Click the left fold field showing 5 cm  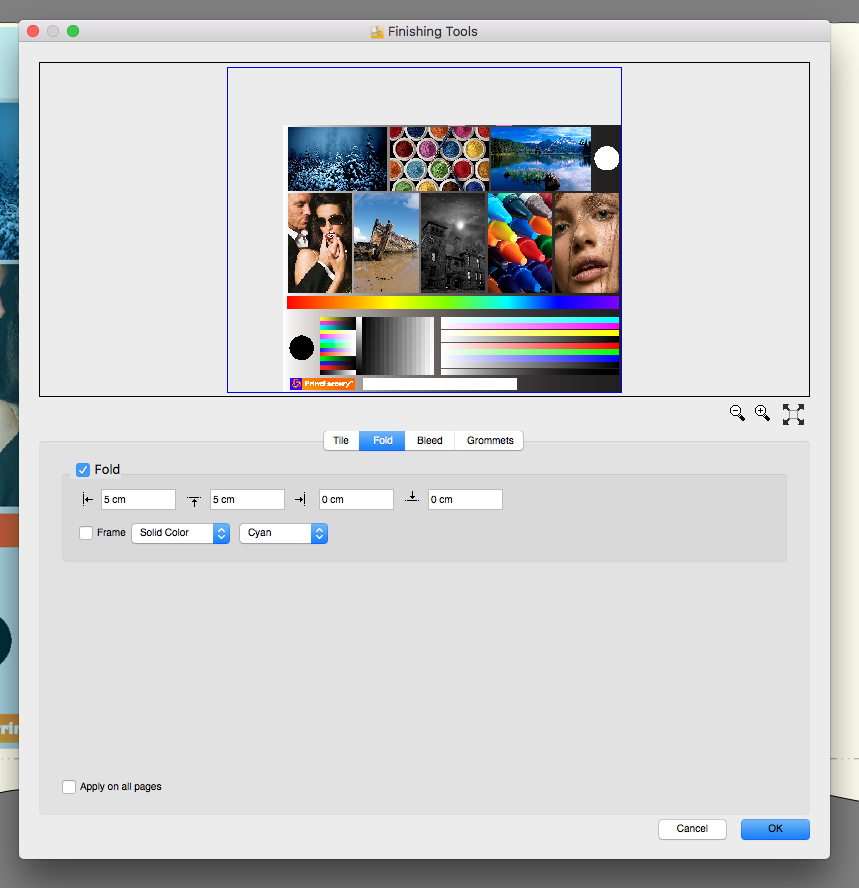tap(138, 500)
